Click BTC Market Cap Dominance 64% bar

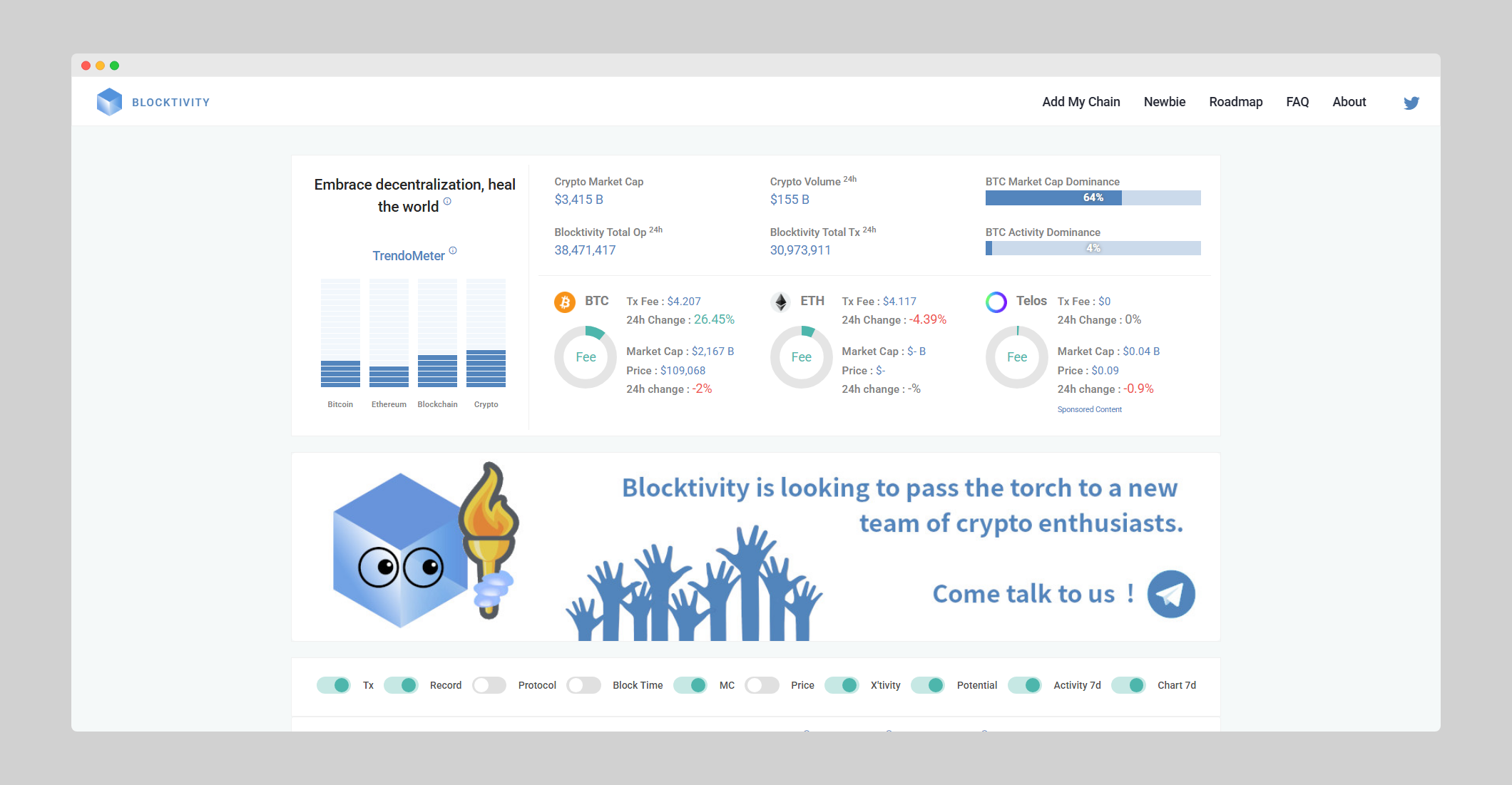pyautogui.click(x=1093, y=197)
